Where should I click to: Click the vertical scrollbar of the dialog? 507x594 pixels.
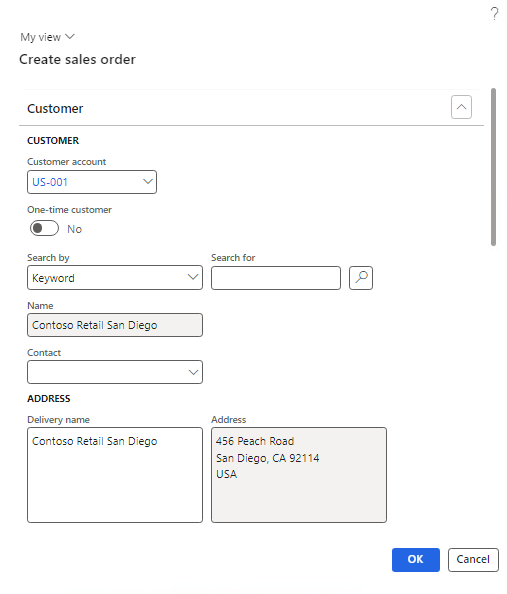pyautogui.click(x=493, y=167)
